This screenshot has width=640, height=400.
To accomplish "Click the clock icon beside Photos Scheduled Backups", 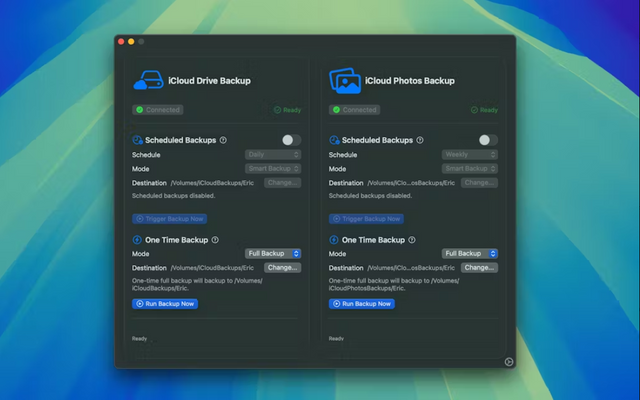I will (x=334, y=140).
